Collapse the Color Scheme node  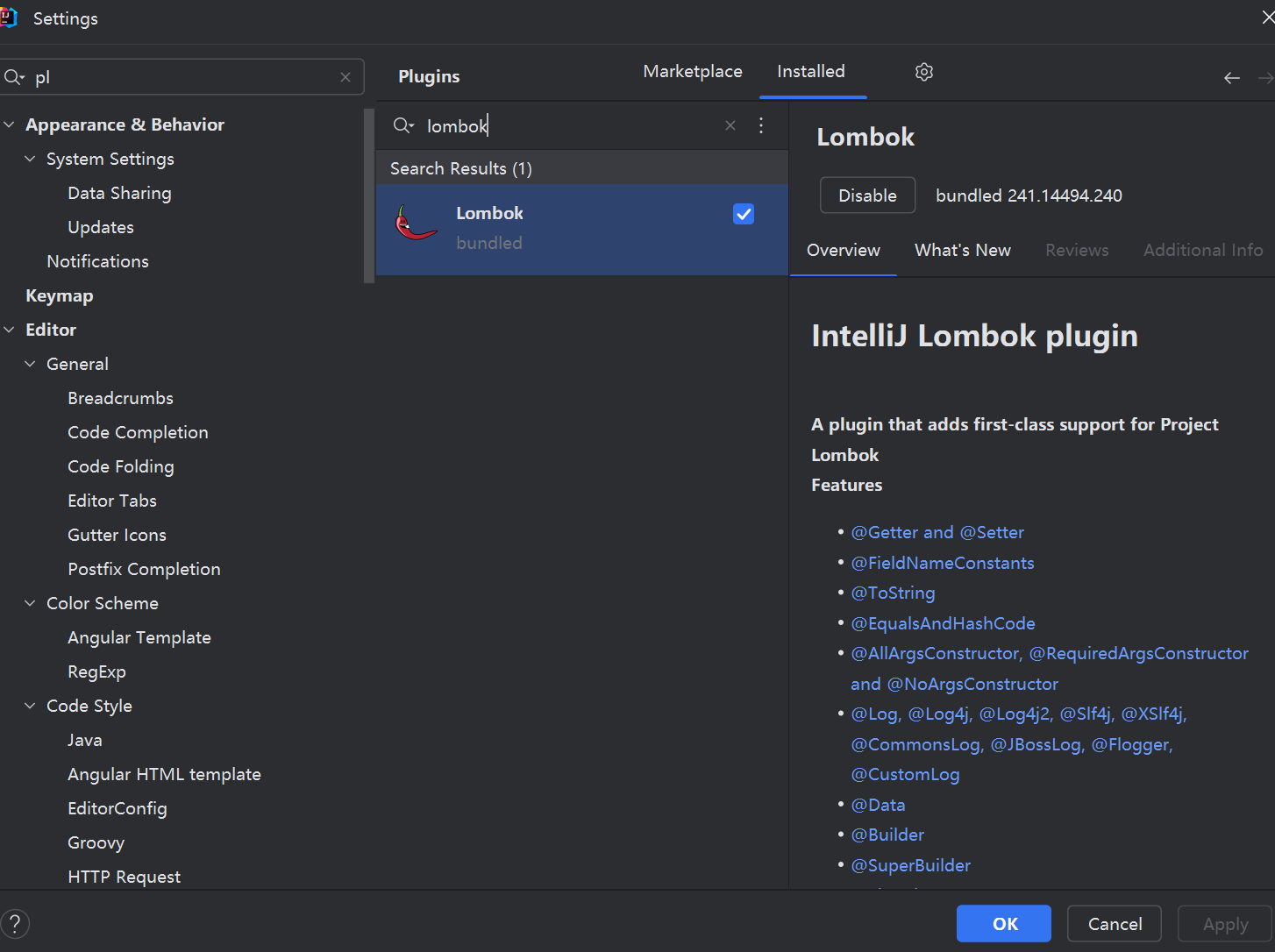pos(30,603)
